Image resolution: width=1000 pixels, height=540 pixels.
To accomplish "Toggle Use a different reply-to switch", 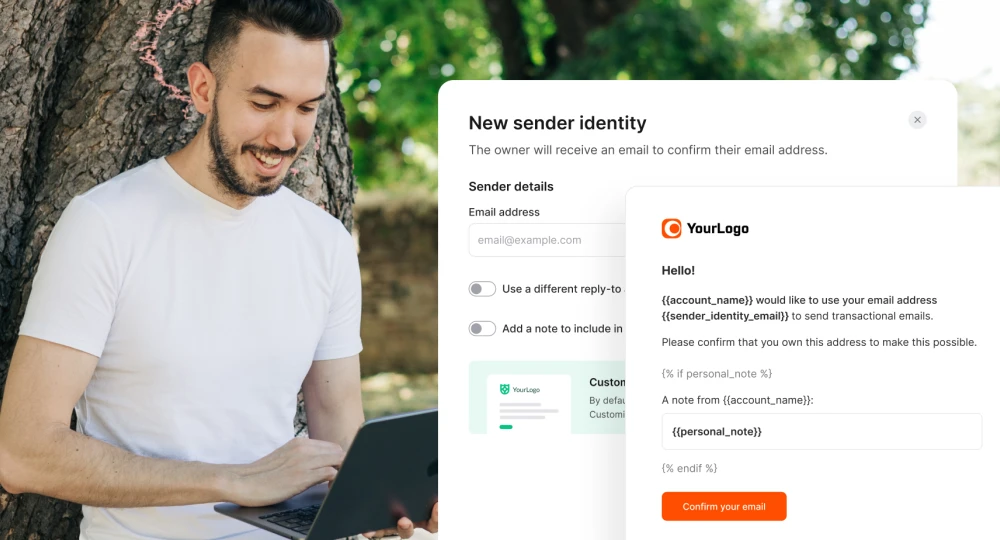I will click(482, 289).
